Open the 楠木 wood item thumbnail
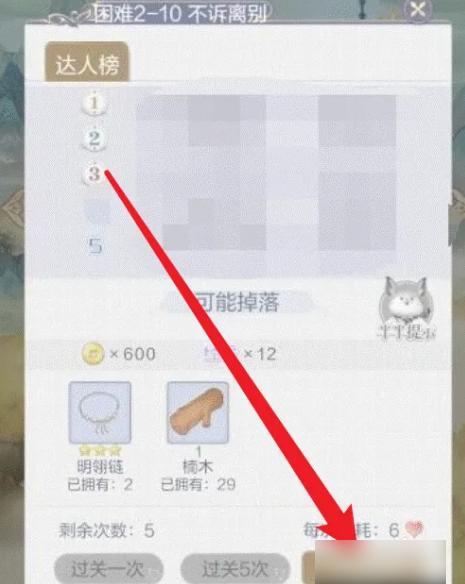Image resolution: width=465 pixels, height=584 pixels. [198, 412]
